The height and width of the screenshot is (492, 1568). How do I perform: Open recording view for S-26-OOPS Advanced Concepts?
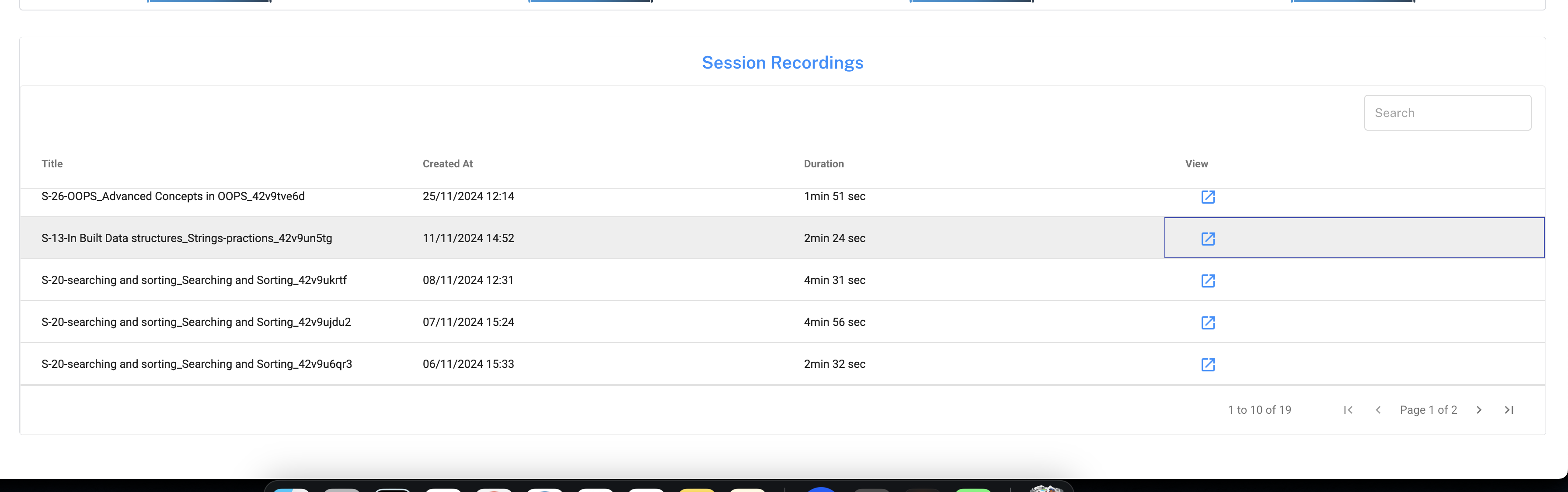tap(1208, 197)
